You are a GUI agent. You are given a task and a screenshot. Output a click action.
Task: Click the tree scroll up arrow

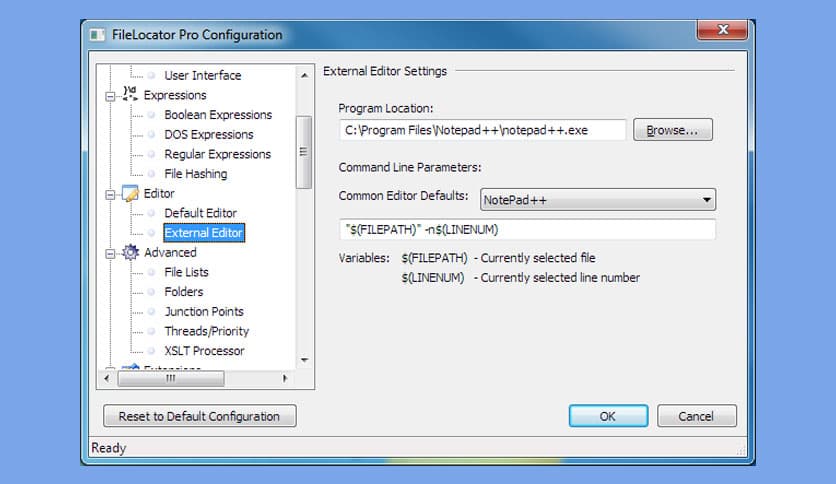click(x=304, y=76)
